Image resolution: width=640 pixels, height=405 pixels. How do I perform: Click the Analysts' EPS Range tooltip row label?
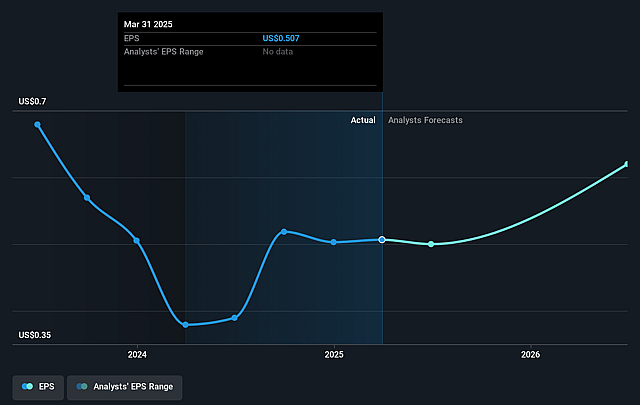tap(164, 52)
